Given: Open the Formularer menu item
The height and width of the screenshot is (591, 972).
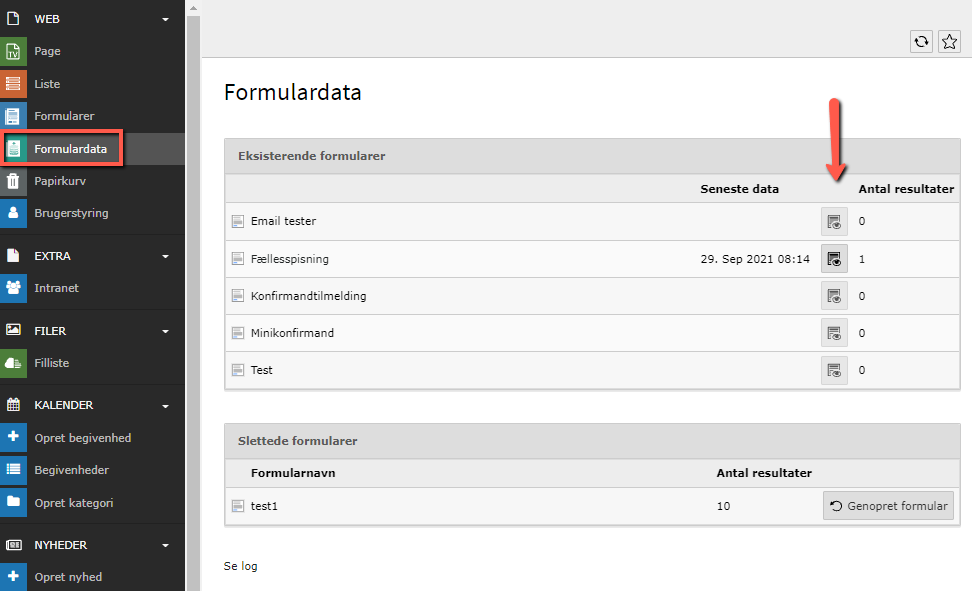Looking at the screenshot, I should (x=64, y=116).
